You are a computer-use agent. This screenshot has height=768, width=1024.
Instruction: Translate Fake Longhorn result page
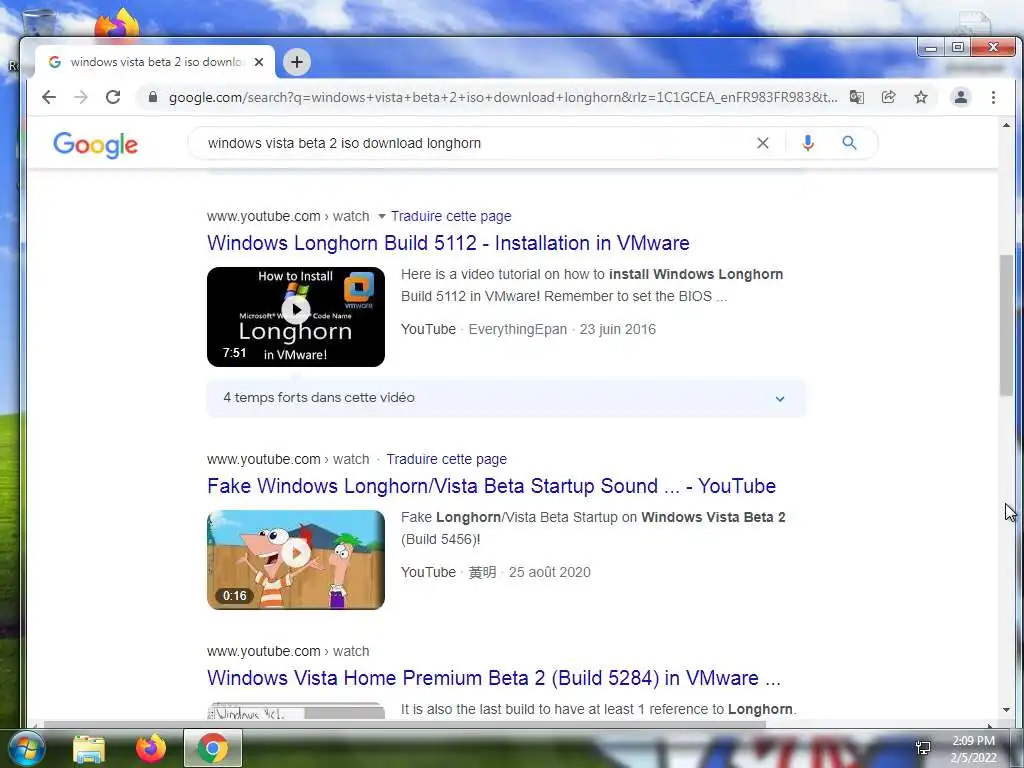click(446, 459)
